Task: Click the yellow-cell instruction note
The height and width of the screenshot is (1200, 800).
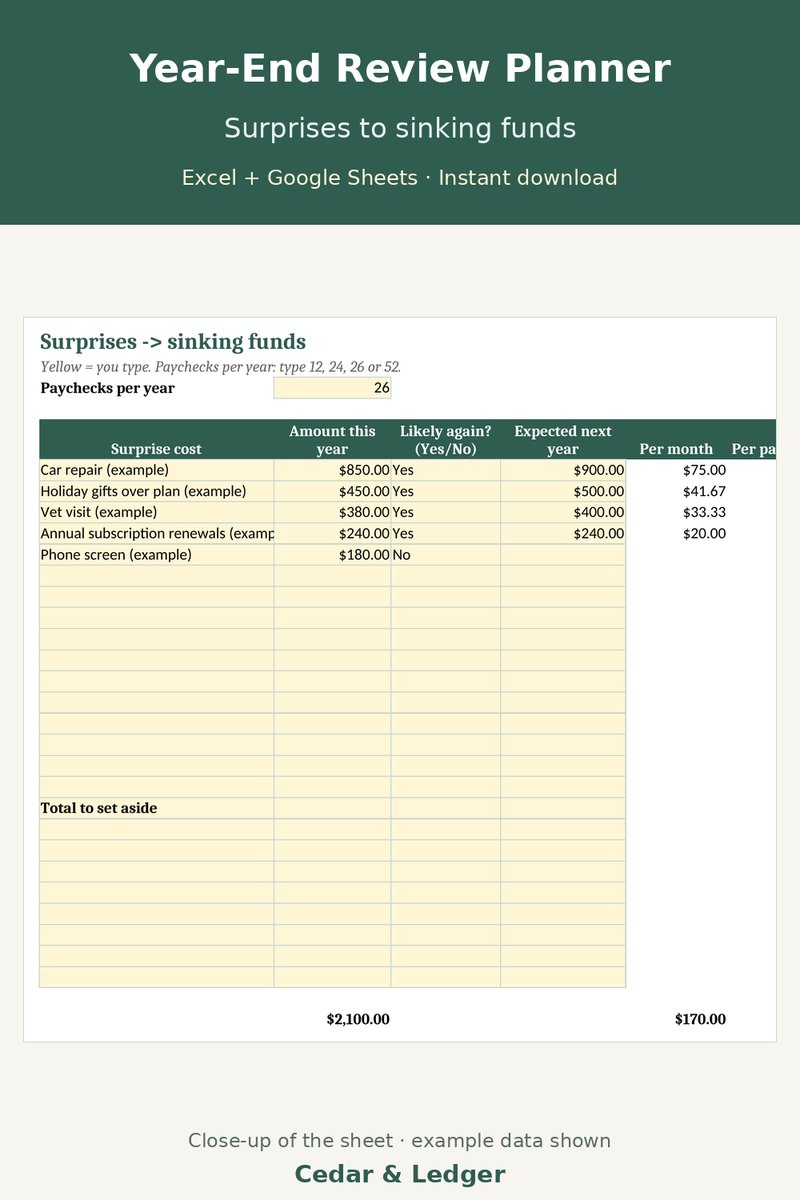Action: coord(220,367)
